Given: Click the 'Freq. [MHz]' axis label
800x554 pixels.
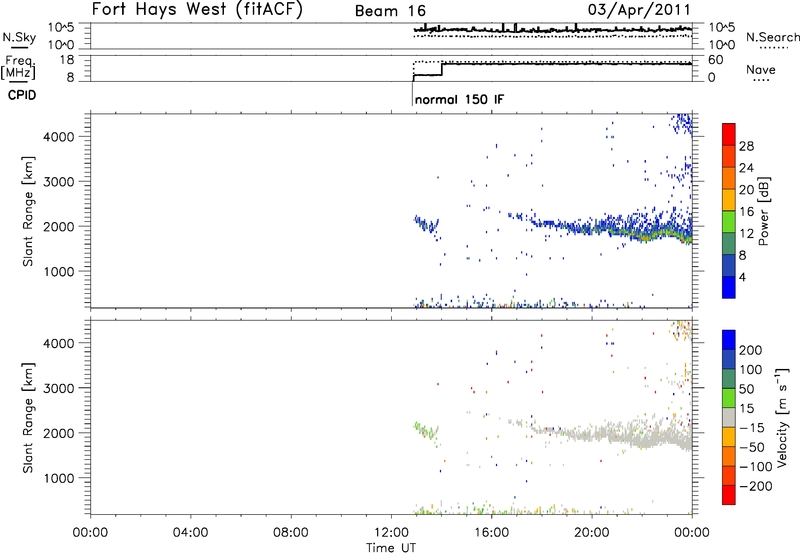Looking at the screenshot, I should click(19, 68).
